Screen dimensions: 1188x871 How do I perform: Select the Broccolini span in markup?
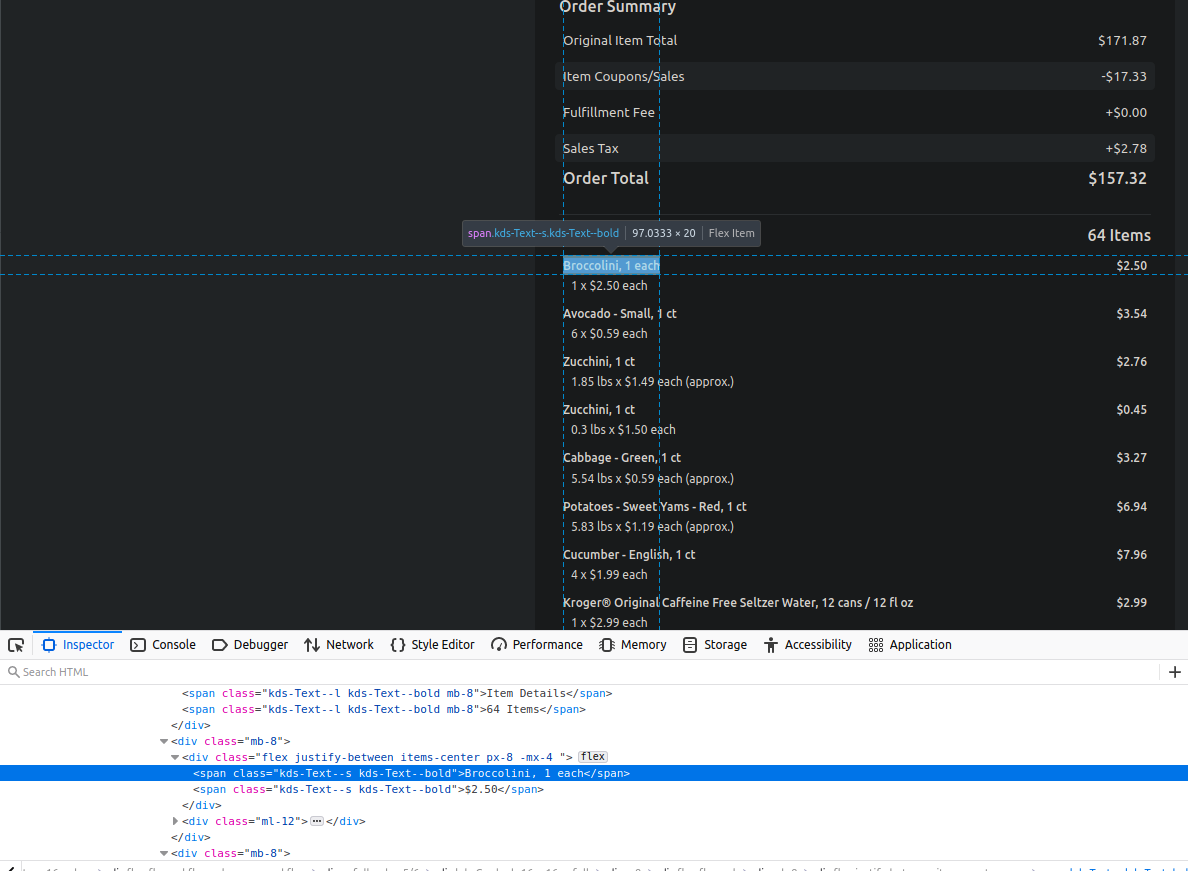pyautogui.click(x=411, y=773)
